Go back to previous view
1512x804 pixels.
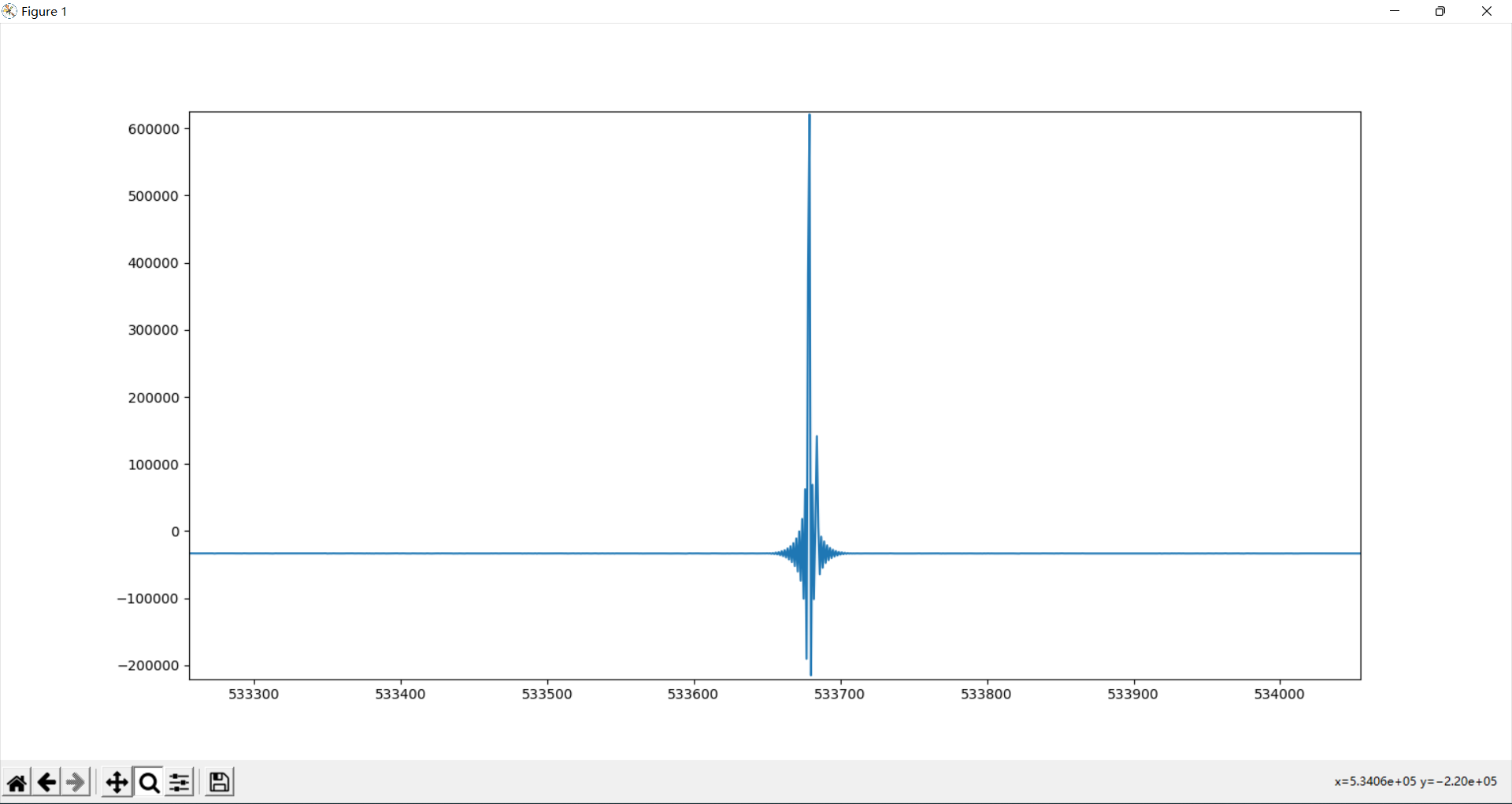point(46,782)
